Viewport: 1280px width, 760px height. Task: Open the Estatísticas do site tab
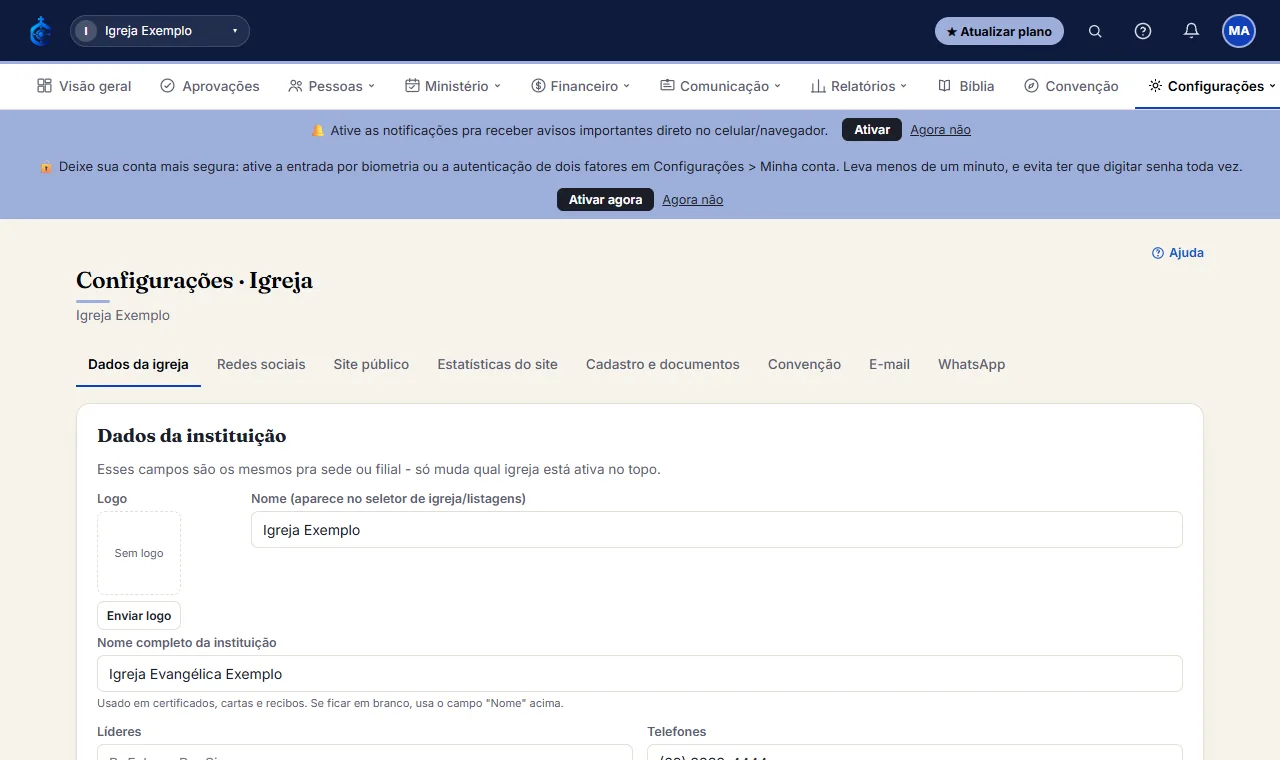497,364
